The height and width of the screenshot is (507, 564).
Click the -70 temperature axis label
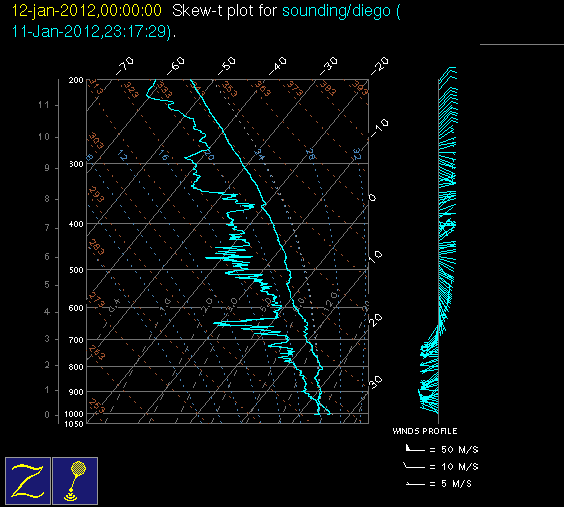click(x=124, y=66)
